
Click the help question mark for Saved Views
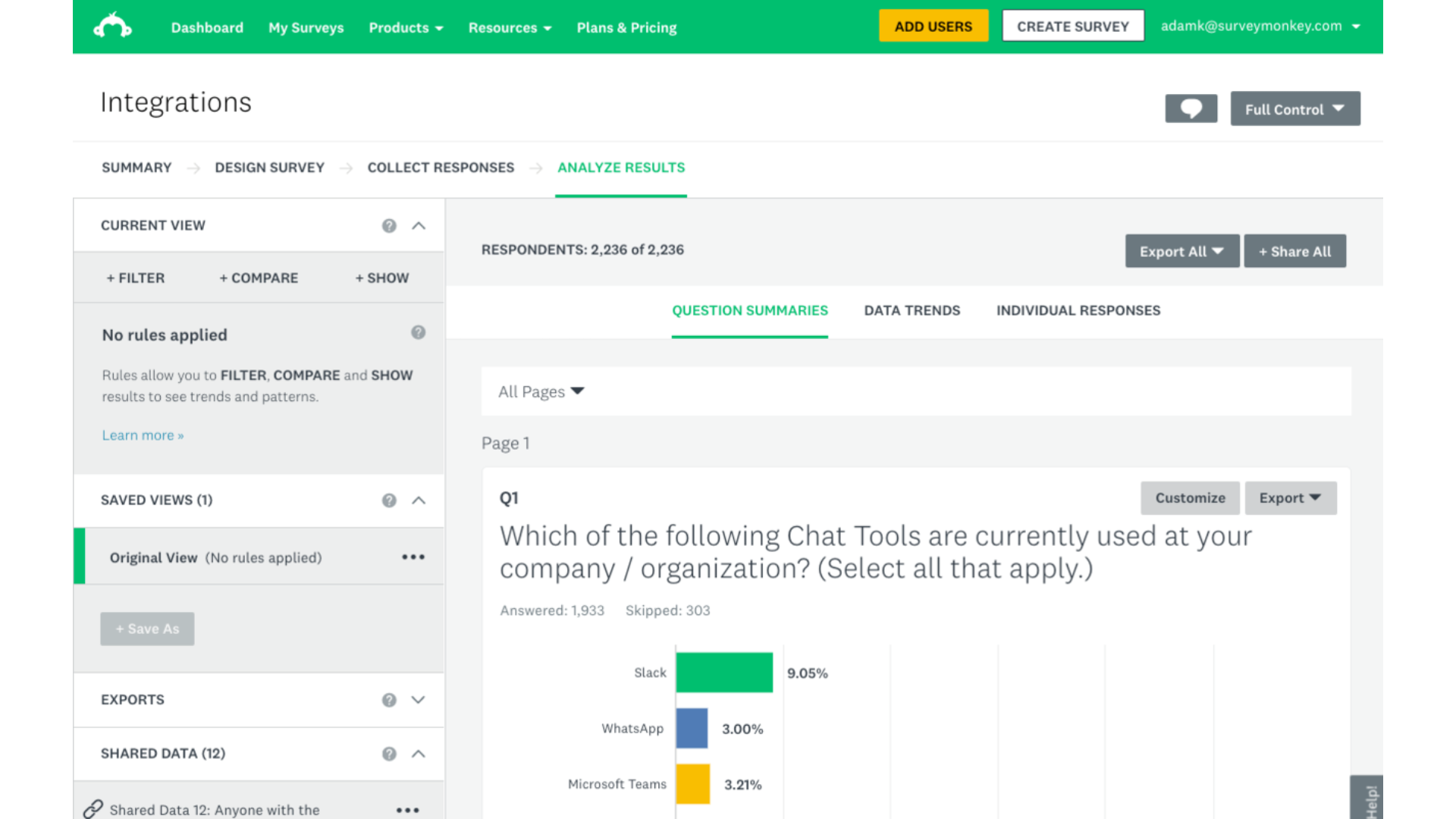[x=389, y=500]
